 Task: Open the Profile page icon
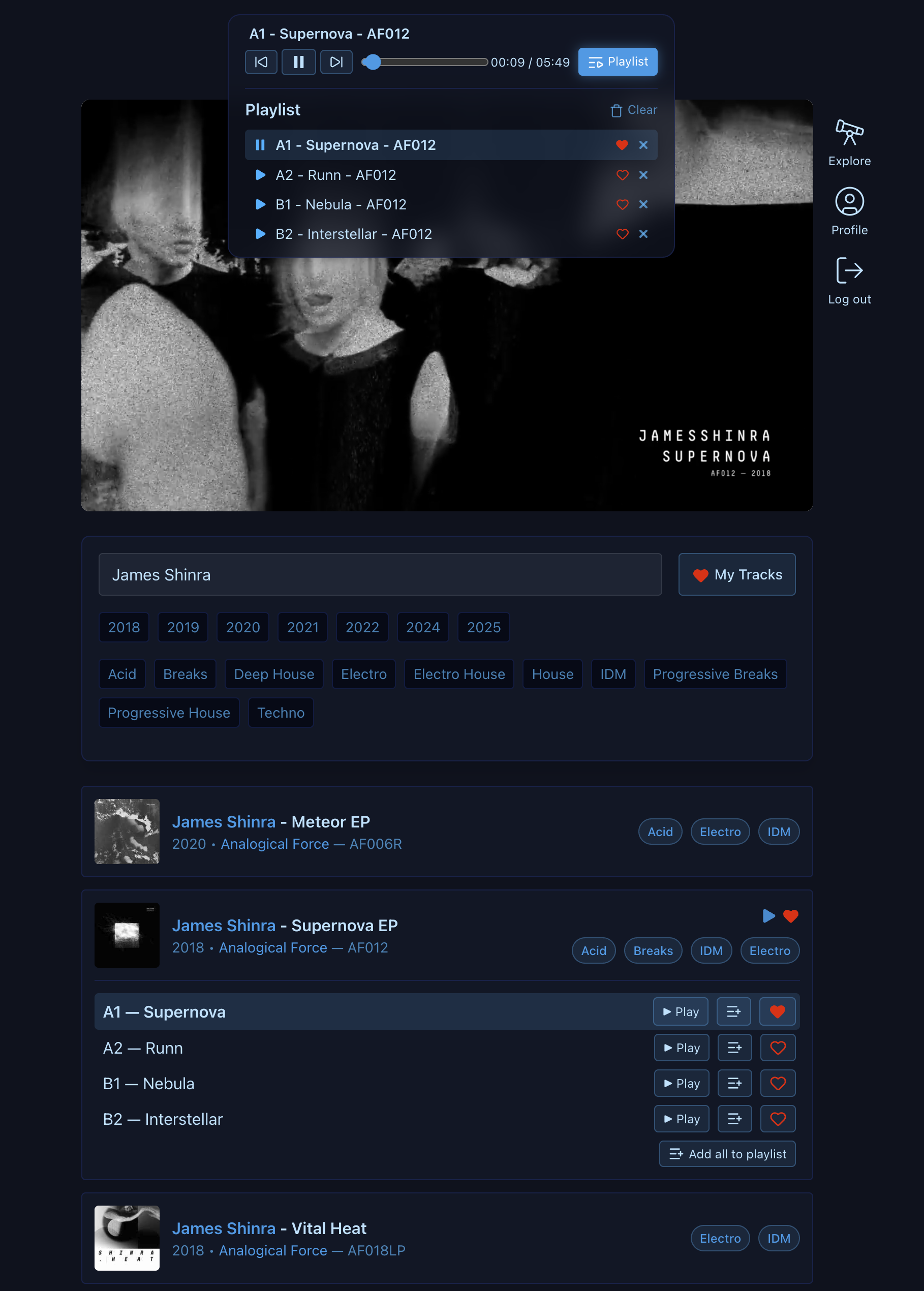849,201
